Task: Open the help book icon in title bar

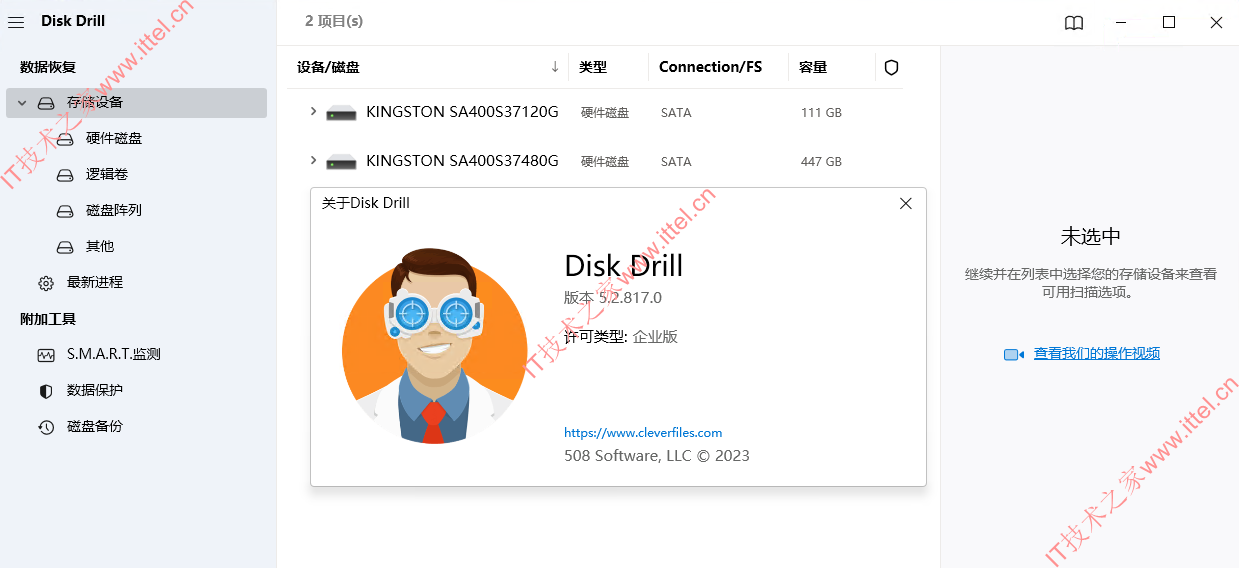Action: click(1074, 22)
